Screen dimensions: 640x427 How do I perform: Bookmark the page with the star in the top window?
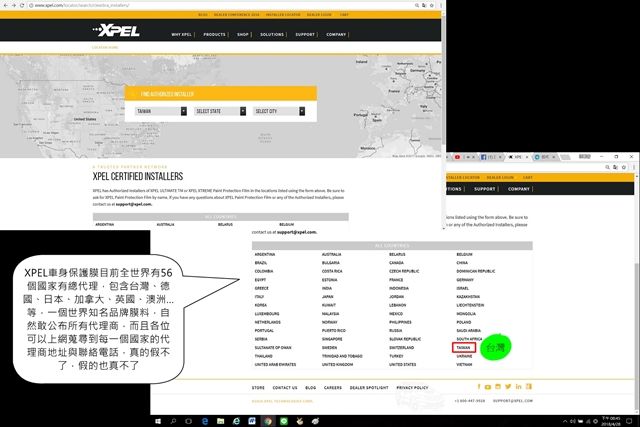[x=431, y=5]
